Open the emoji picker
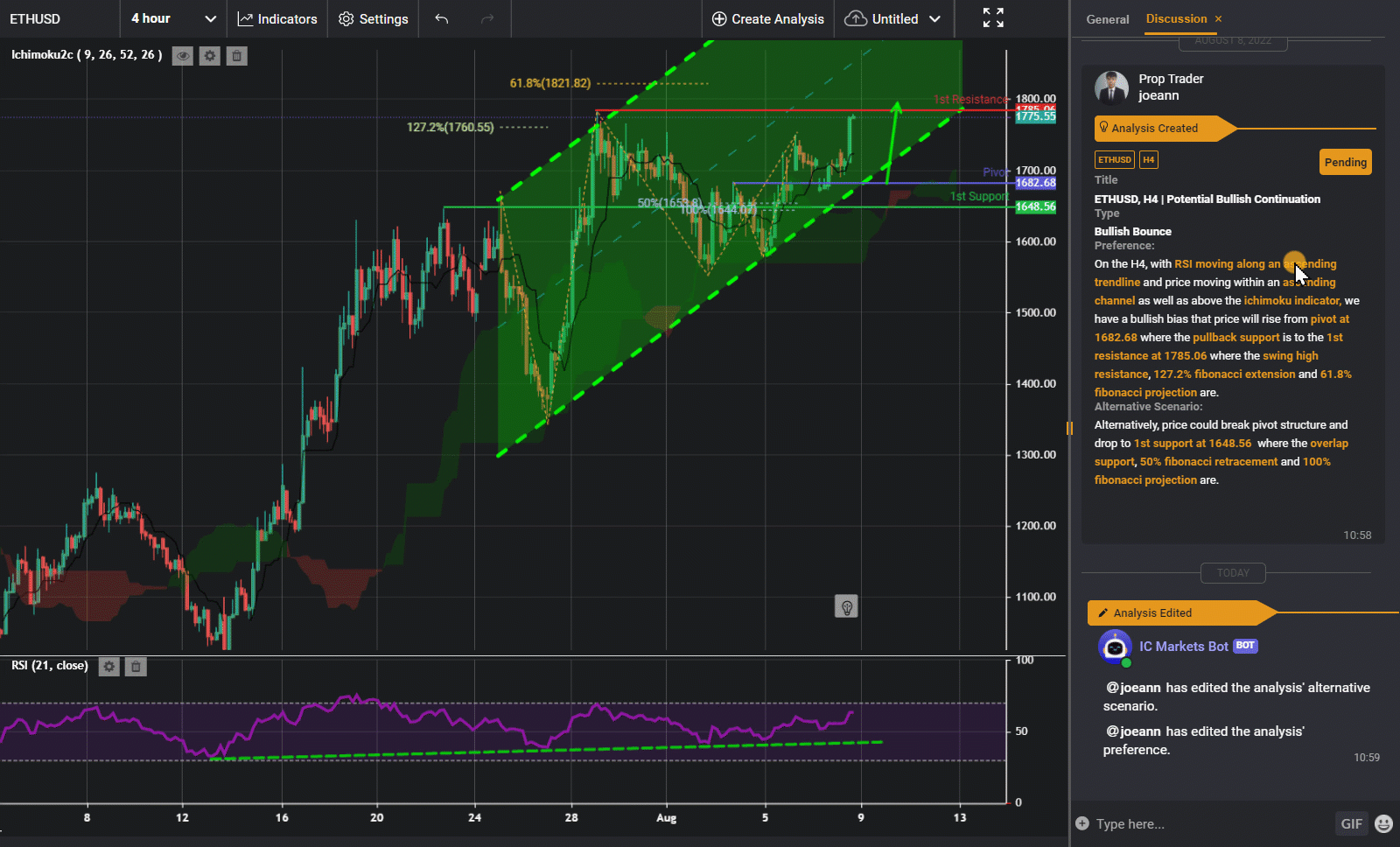Image resolution: width=1400 pixels, height=847 pixels. pos(1383,823)
